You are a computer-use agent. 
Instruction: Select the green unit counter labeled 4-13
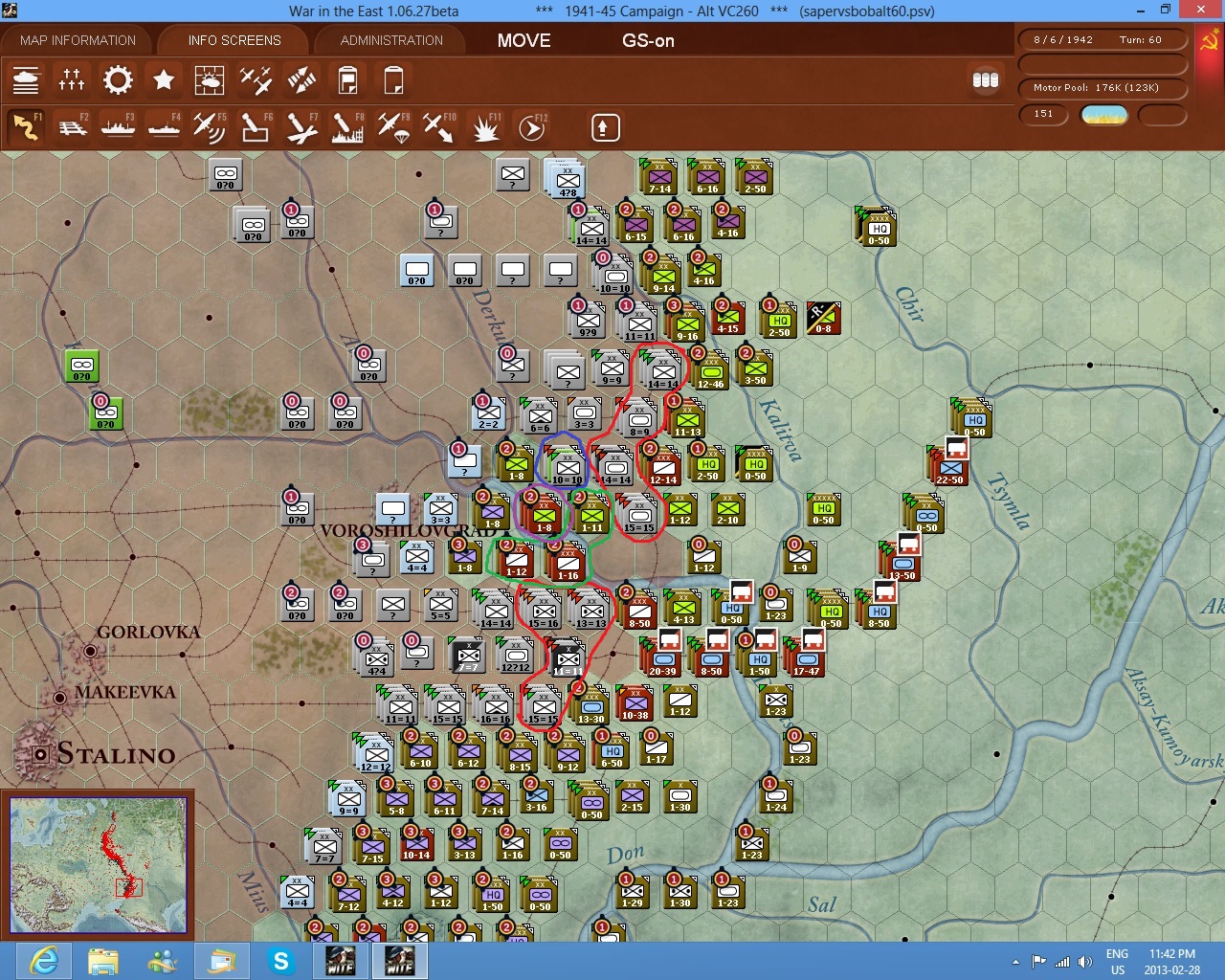point(683,607)
